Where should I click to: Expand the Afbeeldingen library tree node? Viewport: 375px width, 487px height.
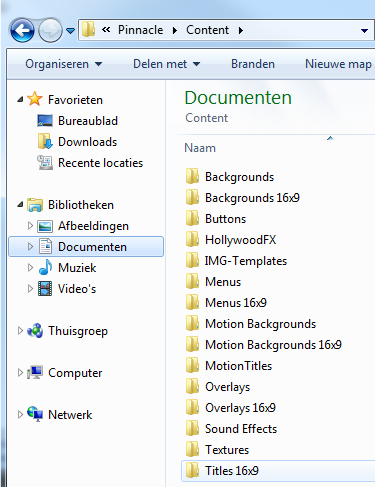(30, 226)
